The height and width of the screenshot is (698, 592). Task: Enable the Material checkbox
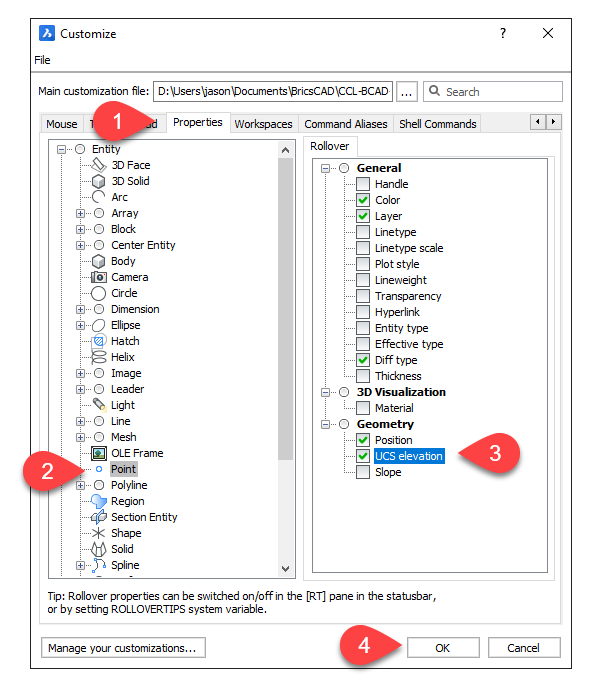[363, 408]
